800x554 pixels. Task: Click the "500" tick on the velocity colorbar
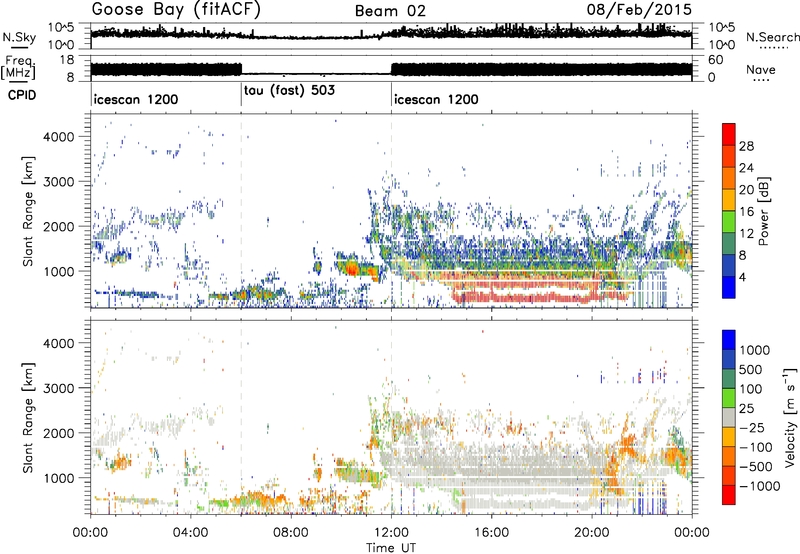(751, 369)
